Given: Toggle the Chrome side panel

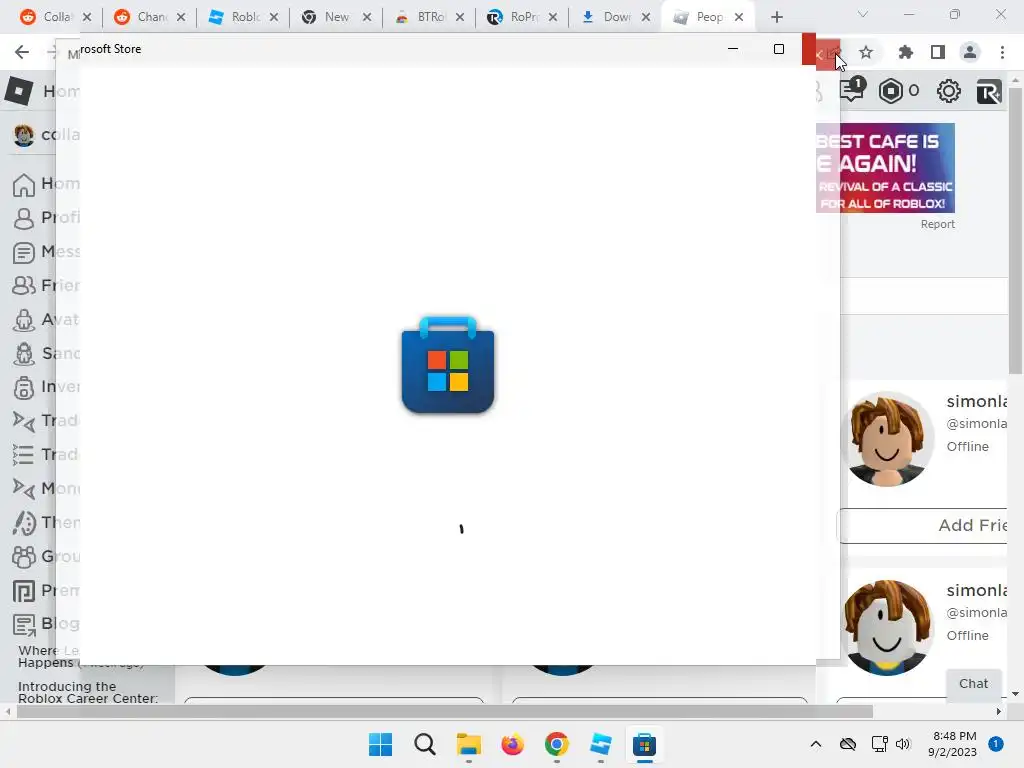Looking at the screenshot, I should (938, 52).
